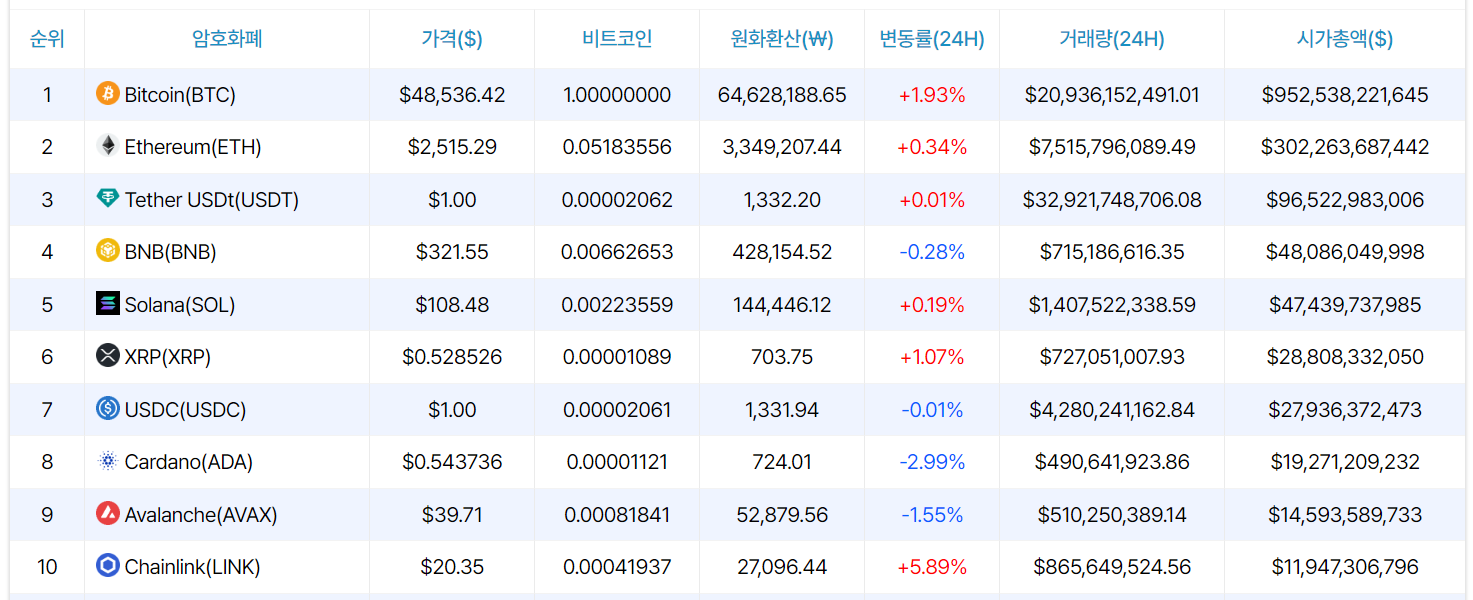Open the Tether USDt(USDT) coin link
This screenshot has height=600, width=1473.
[x=212, y=200]
